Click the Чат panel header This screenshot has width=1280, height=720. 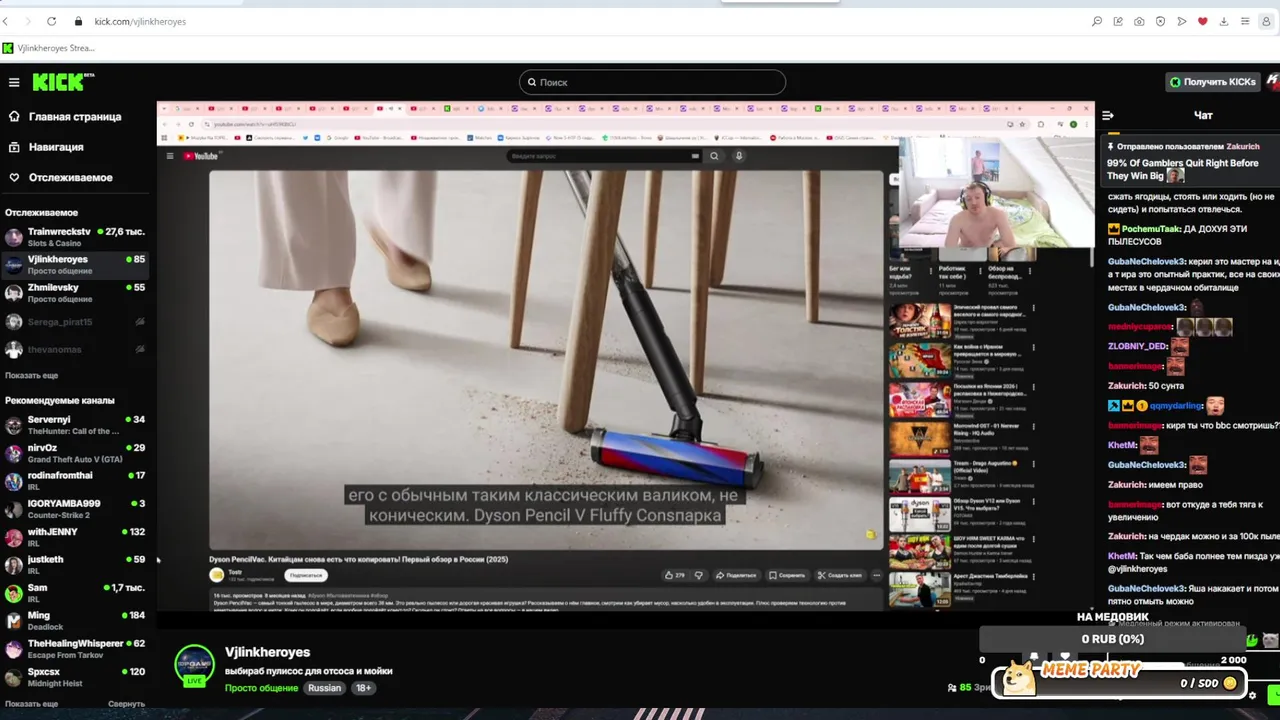pyautogui.click(x=1203, y=116)
